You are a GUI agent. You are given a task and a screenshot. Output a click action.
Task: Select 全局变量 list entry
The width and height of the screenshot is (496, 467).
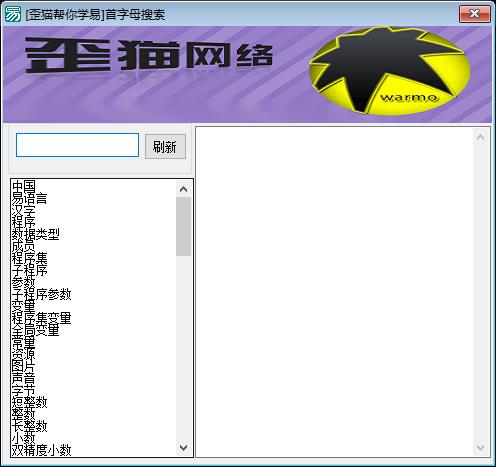36,330
